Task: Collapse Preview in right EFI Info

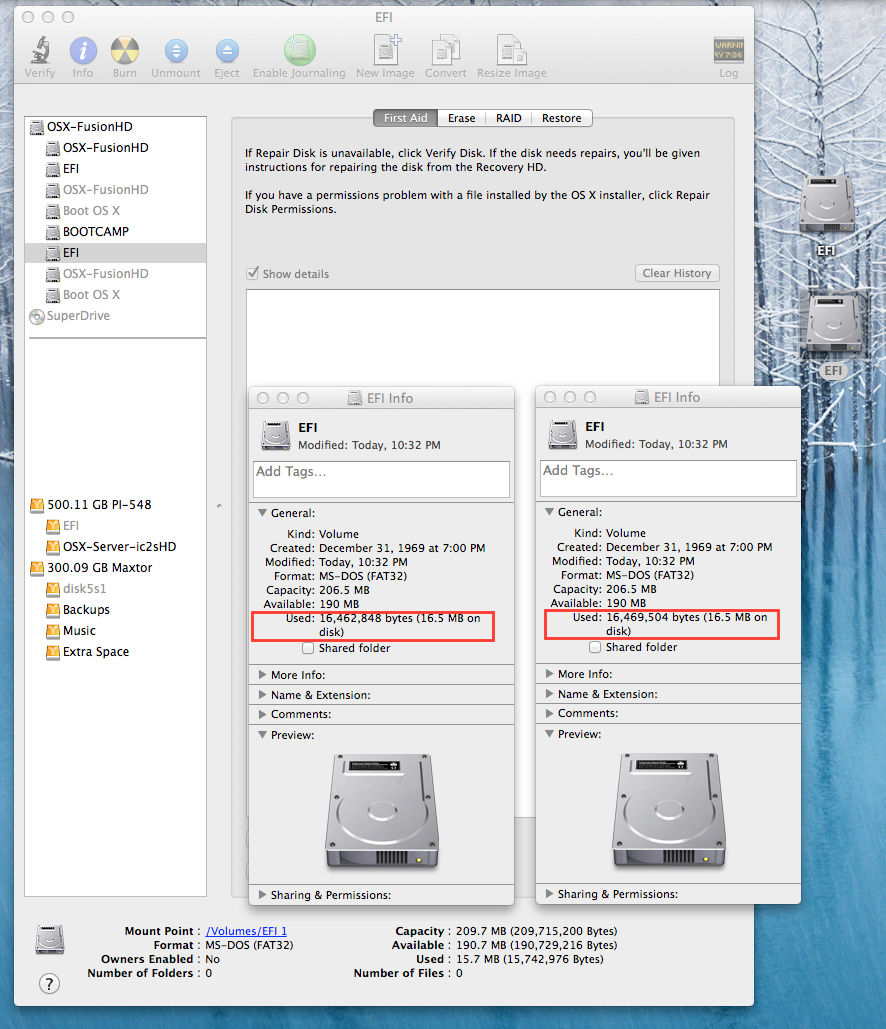Action: click(549, 734)
